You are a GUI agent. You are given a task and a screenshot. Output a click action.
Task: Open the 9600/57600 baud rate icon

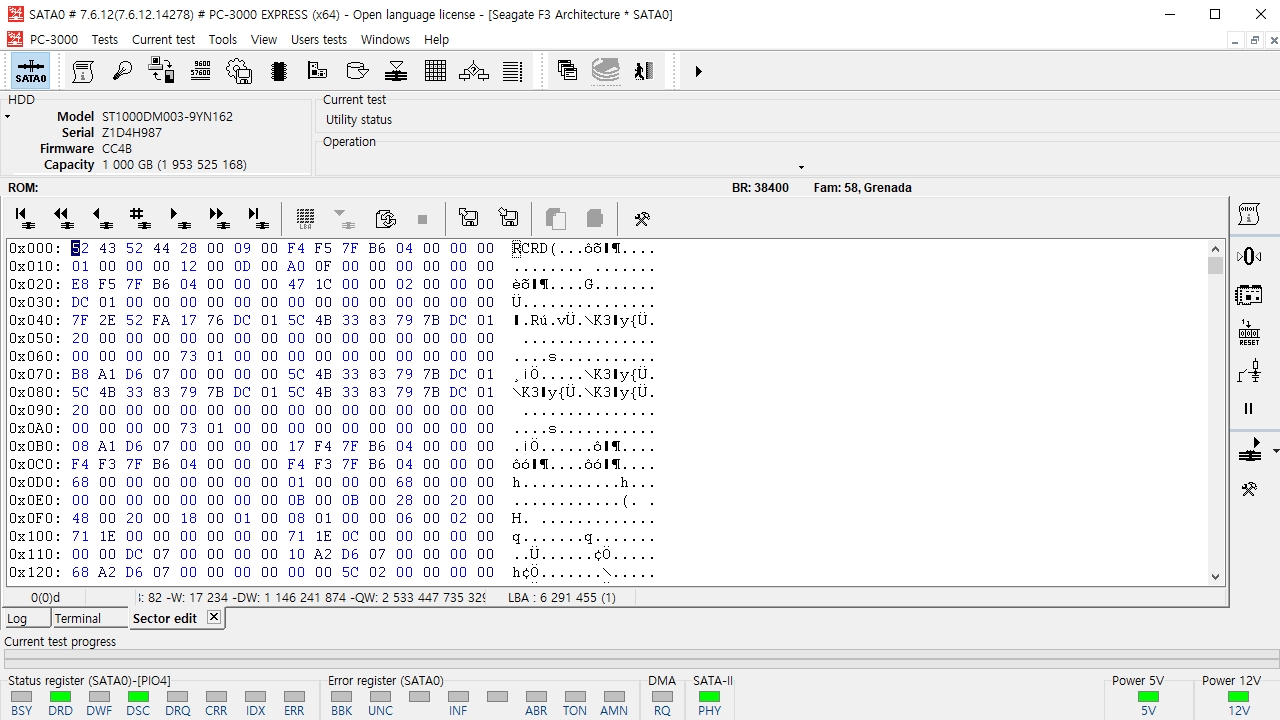(x=200, y=71)
